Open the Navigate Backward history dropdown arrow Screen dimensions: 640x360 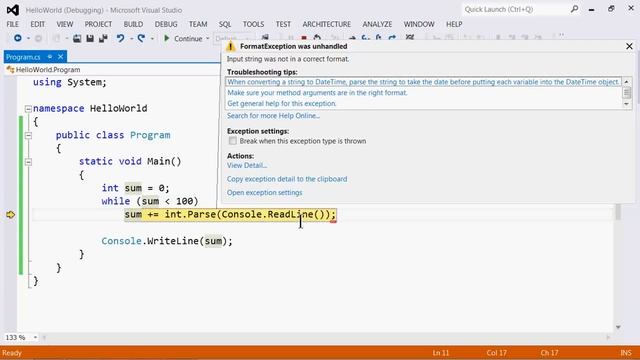tap(28, 38)
